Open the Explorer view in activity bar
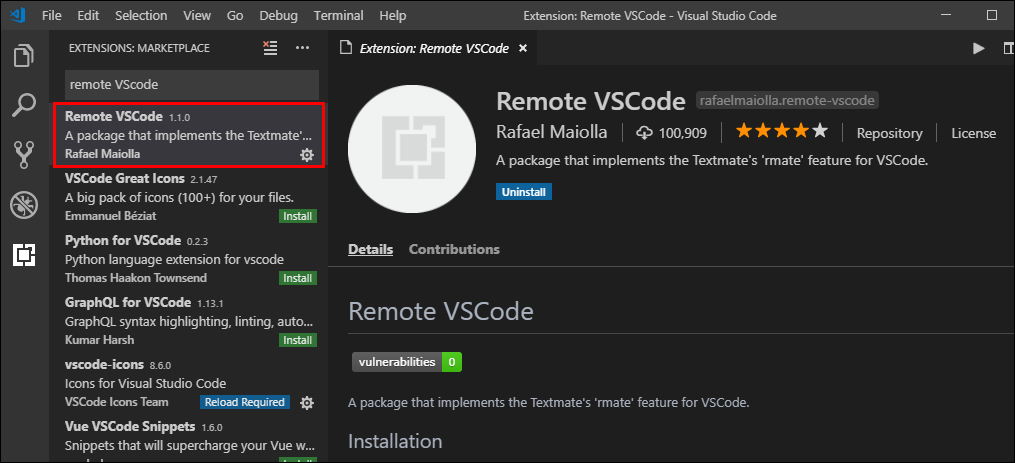Viewport: 1015px width, 463px height. click(x=24, y=55)
